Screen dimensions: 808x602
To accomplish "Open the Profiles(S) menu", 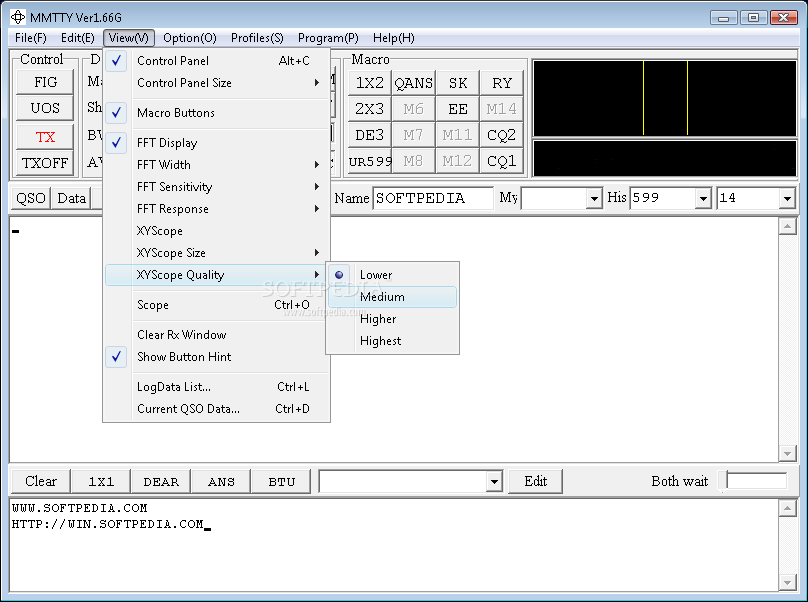I will 257,38.
